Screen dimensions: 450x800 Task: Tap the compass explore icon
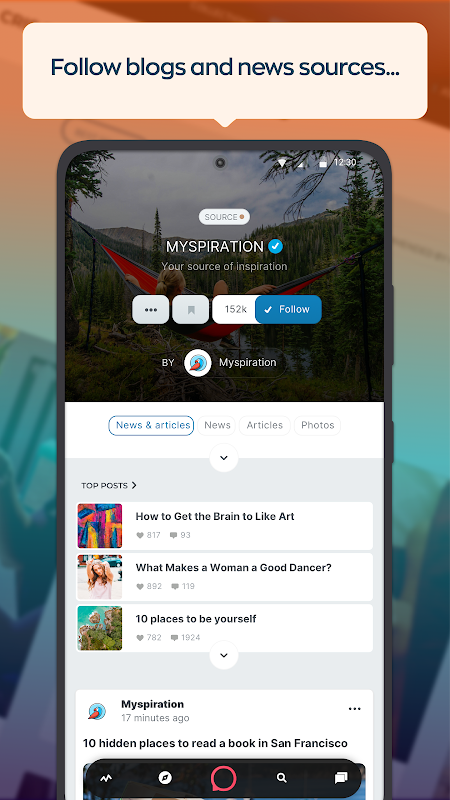point(165,778)
